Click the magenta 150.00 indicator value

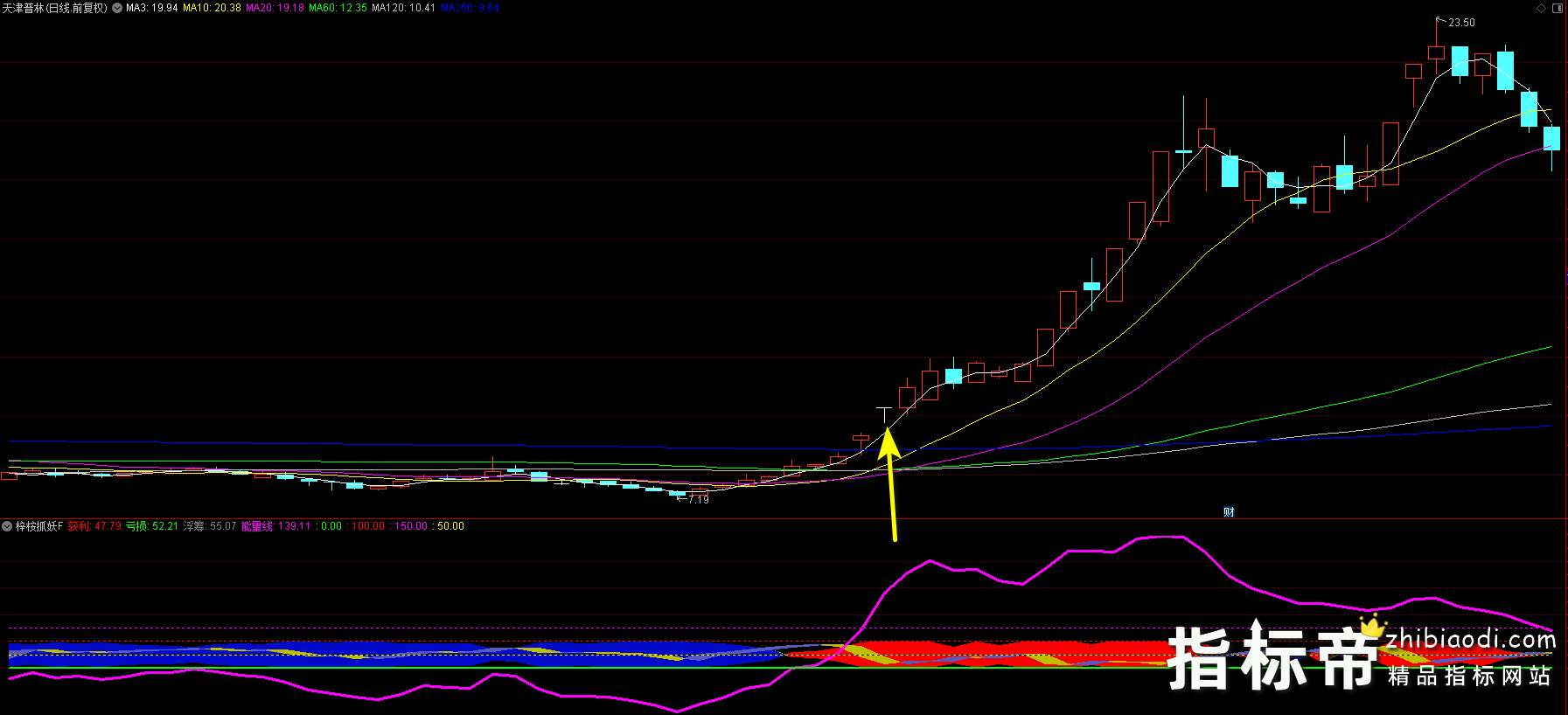pyautogui.click(x=411, y=526)
